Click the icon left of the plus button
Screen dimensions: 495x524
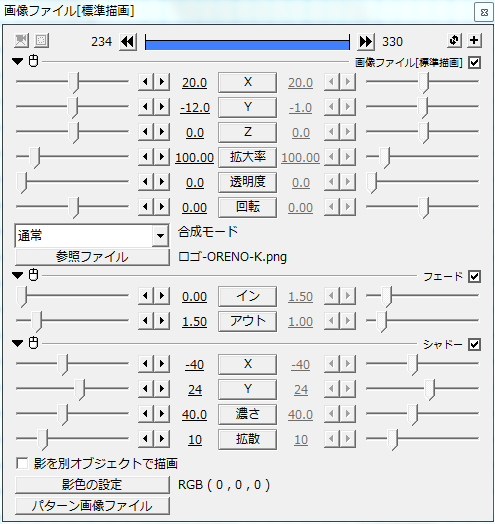454,40
